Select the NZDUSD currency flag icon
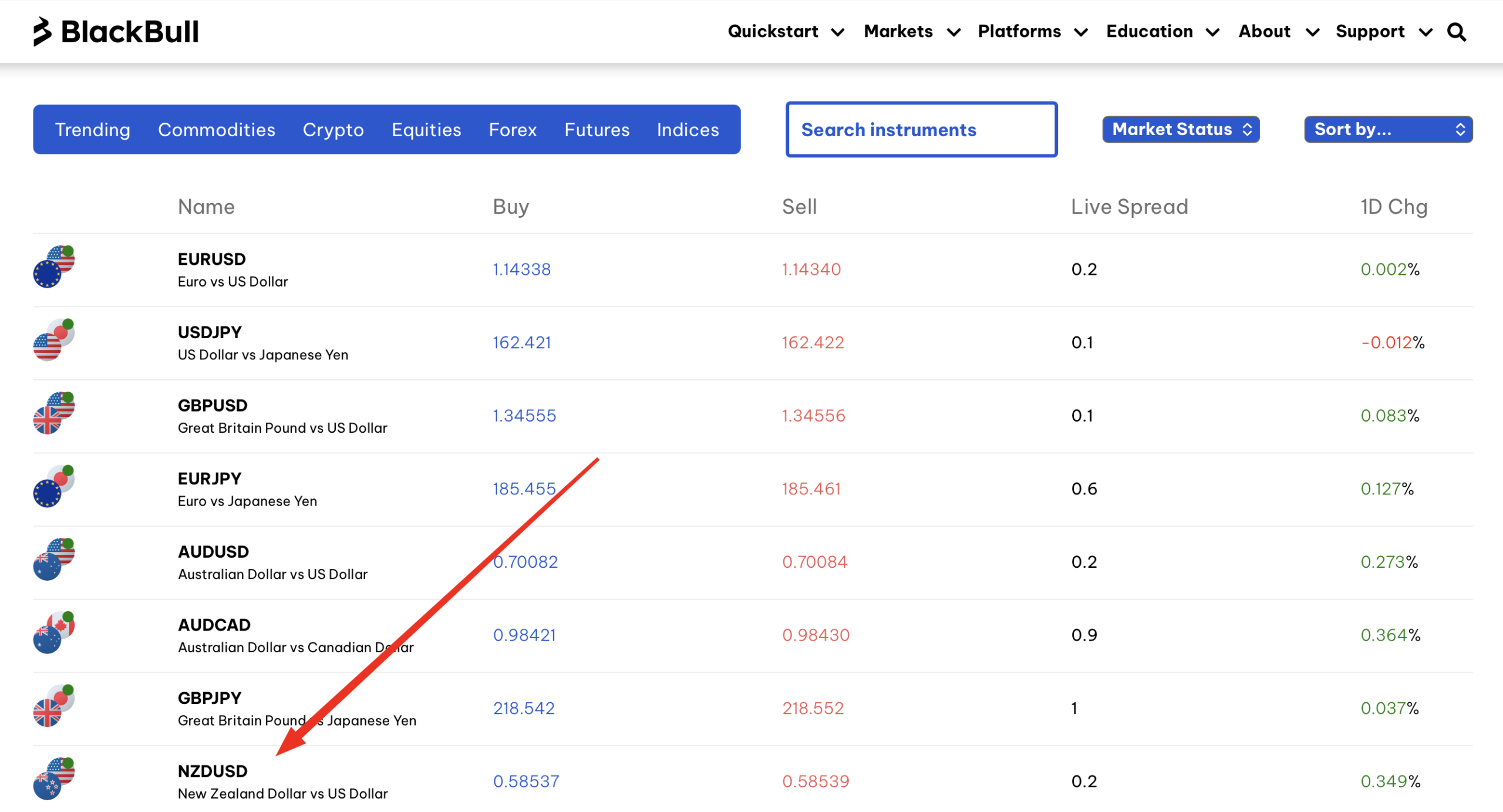The image size is (1503, 812). point(54,779)
